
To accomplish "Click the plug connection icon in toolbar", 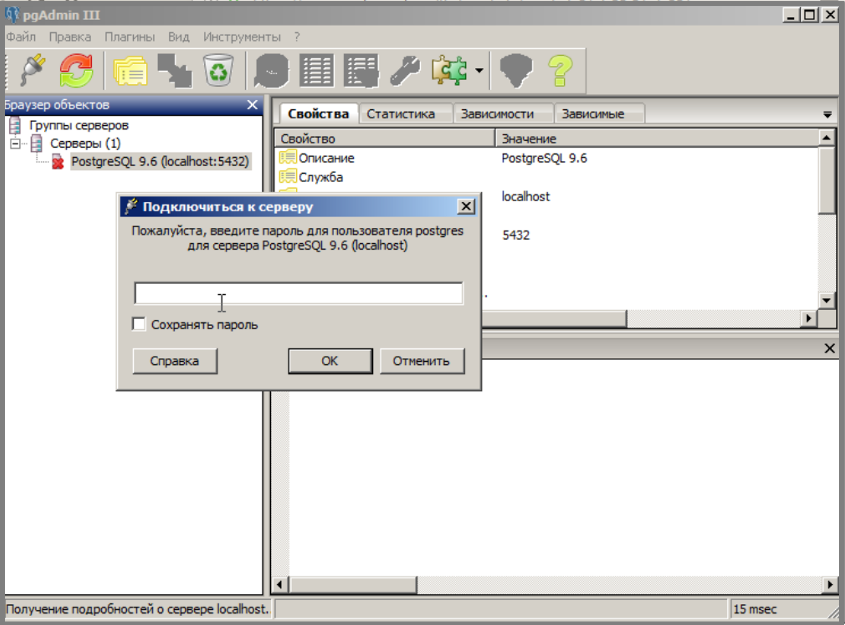I will [x=33, y=71].
